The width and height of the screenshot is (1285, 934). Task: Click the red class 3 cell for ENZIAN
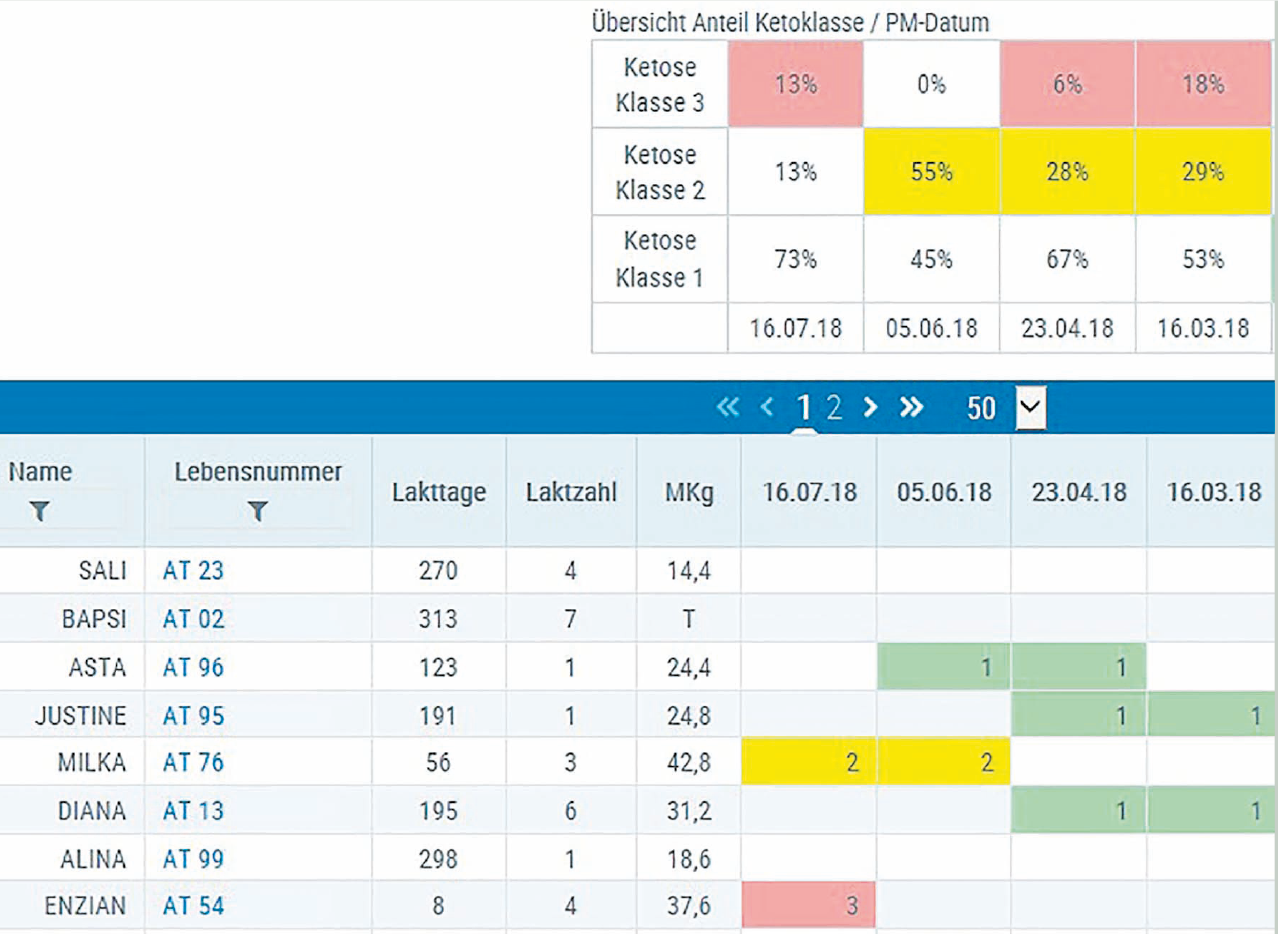[808, 906]
